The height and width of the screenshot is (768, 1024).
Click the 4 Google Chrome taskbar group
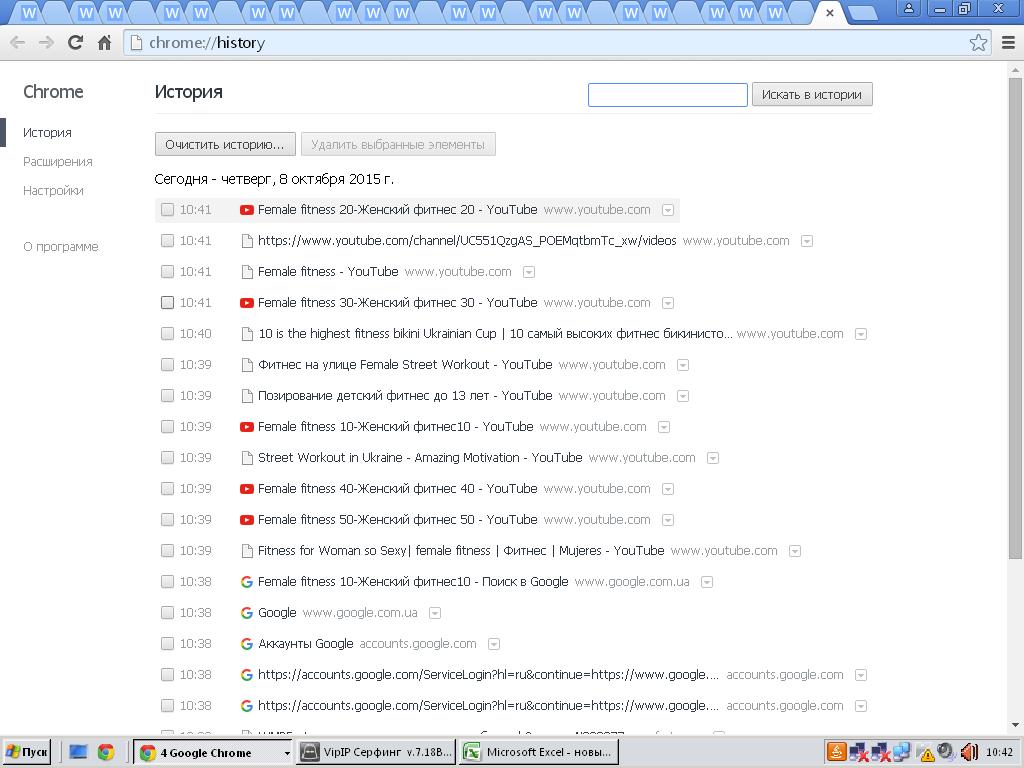pyautogui.click(x=212, y=752)
